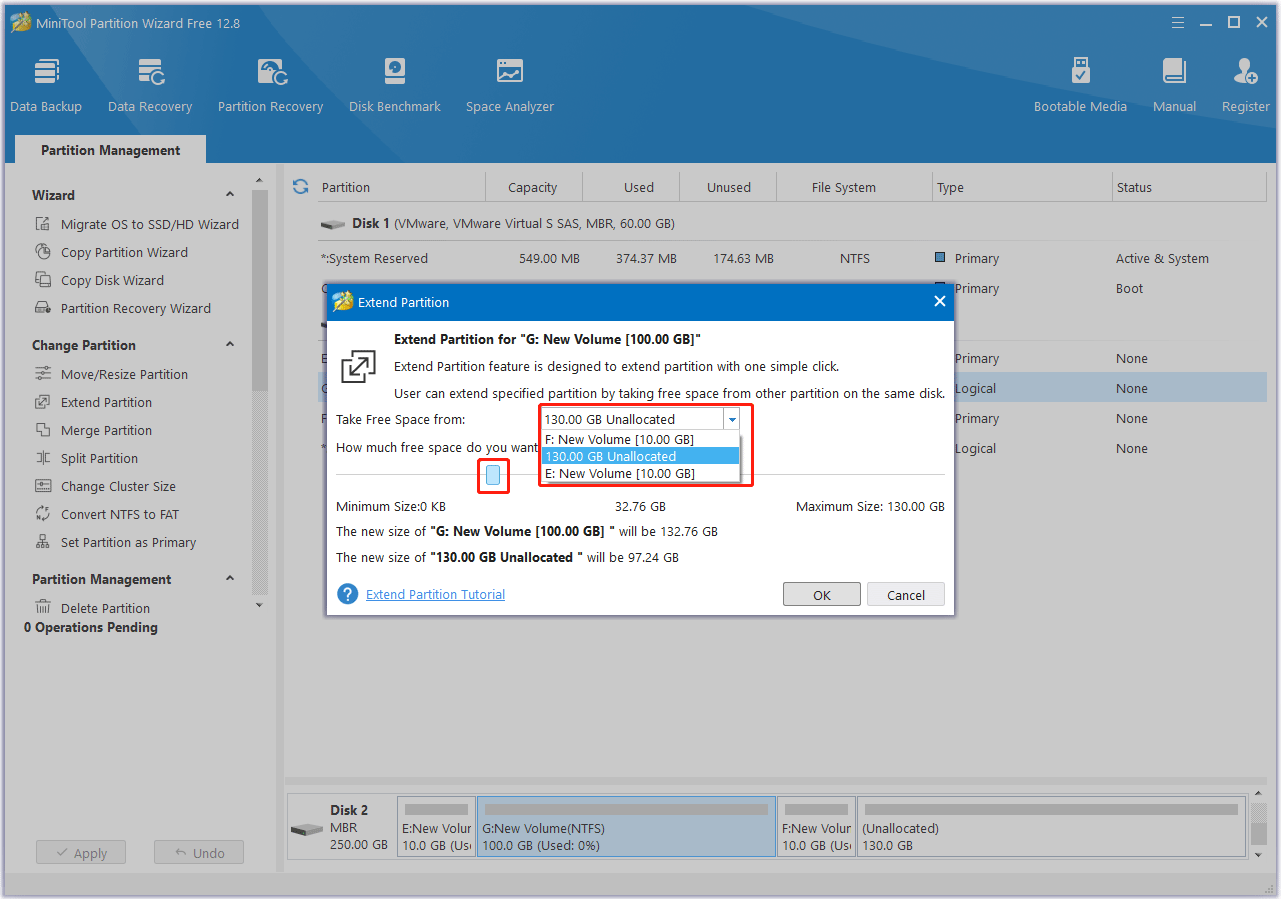
Task: Choose 130.00 GB Unallocated in the list
Action: click(640, 457)
